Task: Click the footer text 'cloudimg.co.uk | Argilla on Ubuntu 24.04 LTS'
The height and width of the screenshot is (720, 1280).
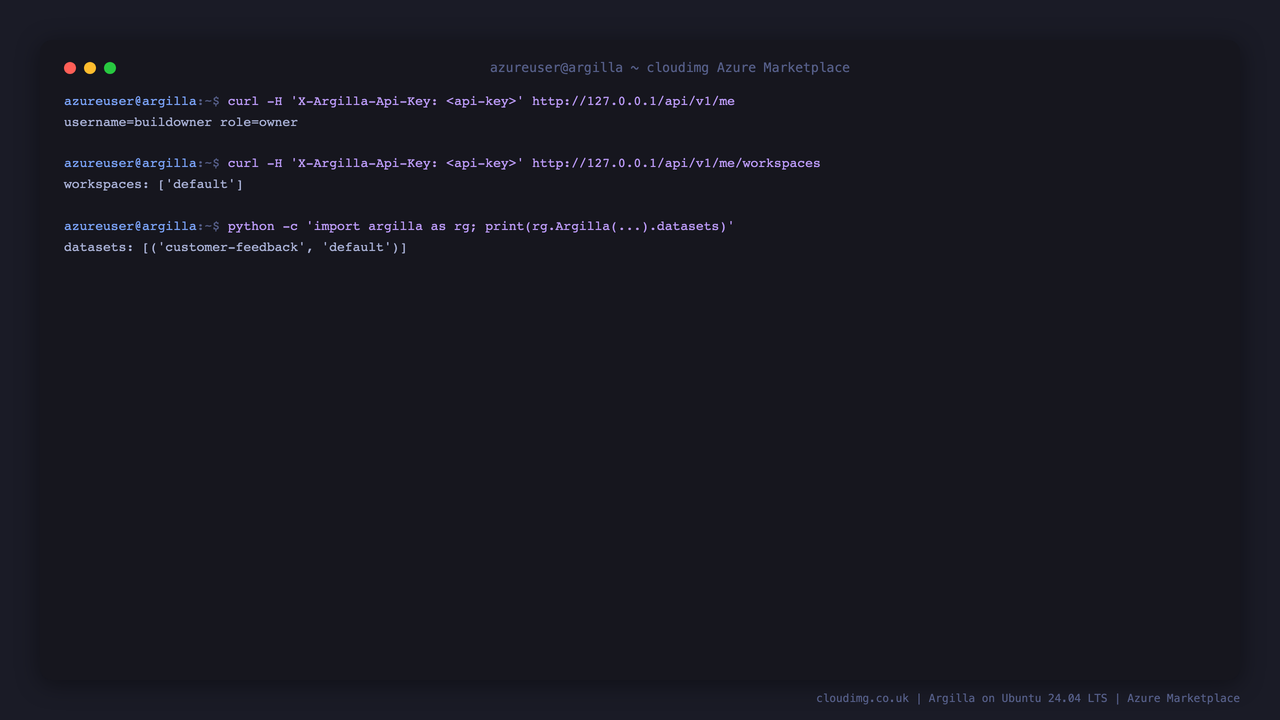Action: coord(962,698)
